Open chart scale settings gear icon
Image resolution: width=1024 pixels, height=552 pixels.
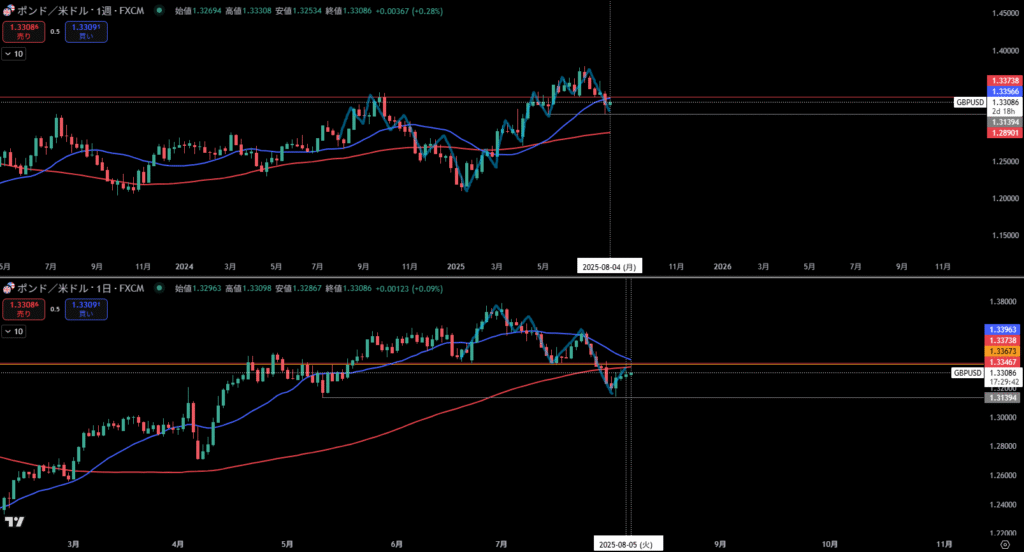(1005, 544)
